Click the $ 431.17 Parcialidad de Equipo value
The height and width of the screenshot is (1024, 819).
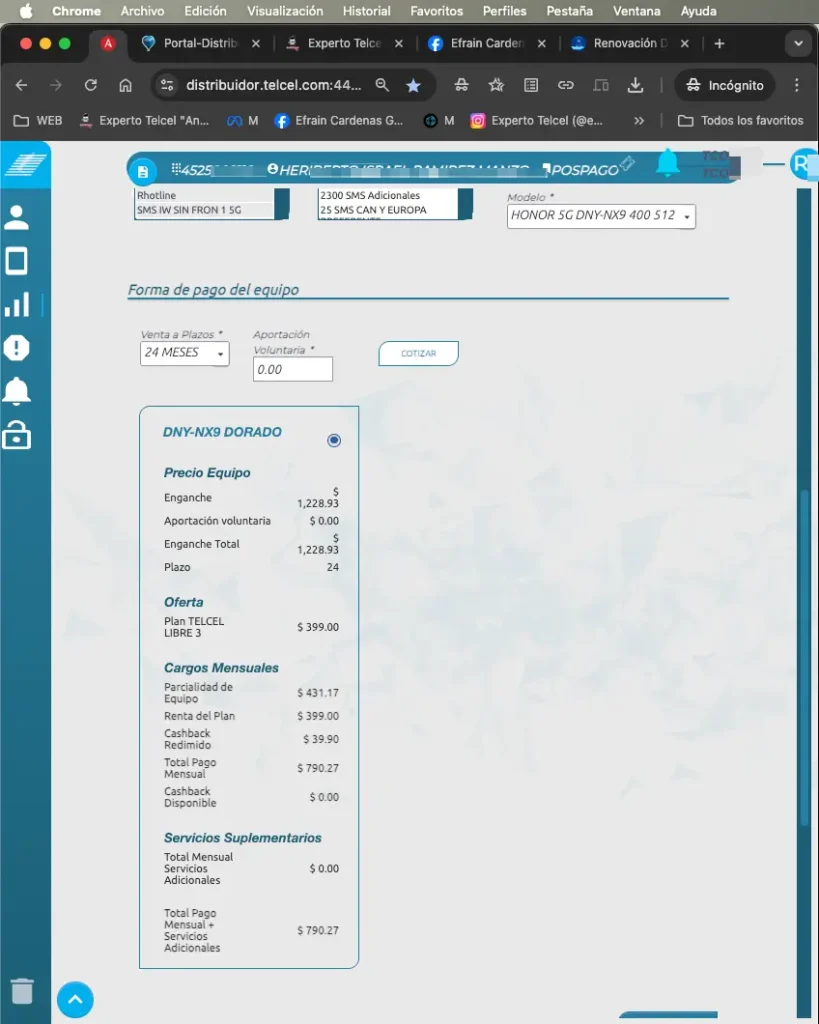pyautogui.click(x=318, y=693)
